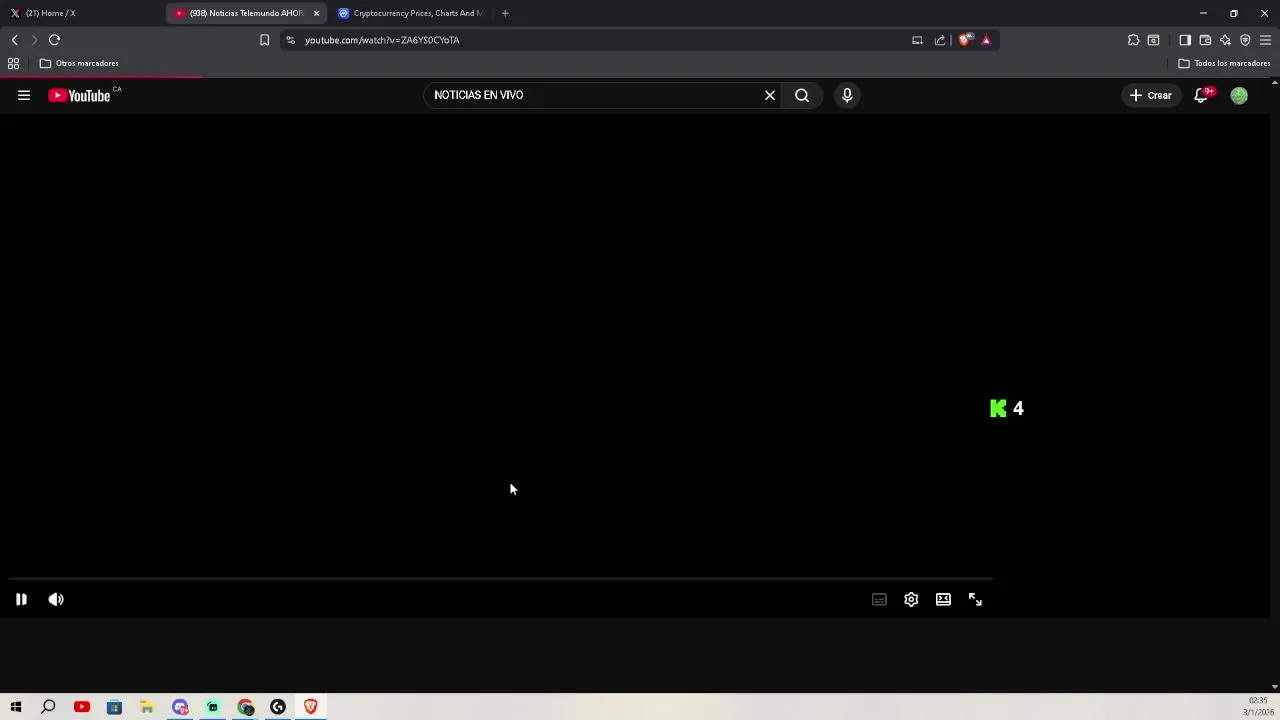
Task: Open the Windows Start menu
Action: click(x=16, y=707)
